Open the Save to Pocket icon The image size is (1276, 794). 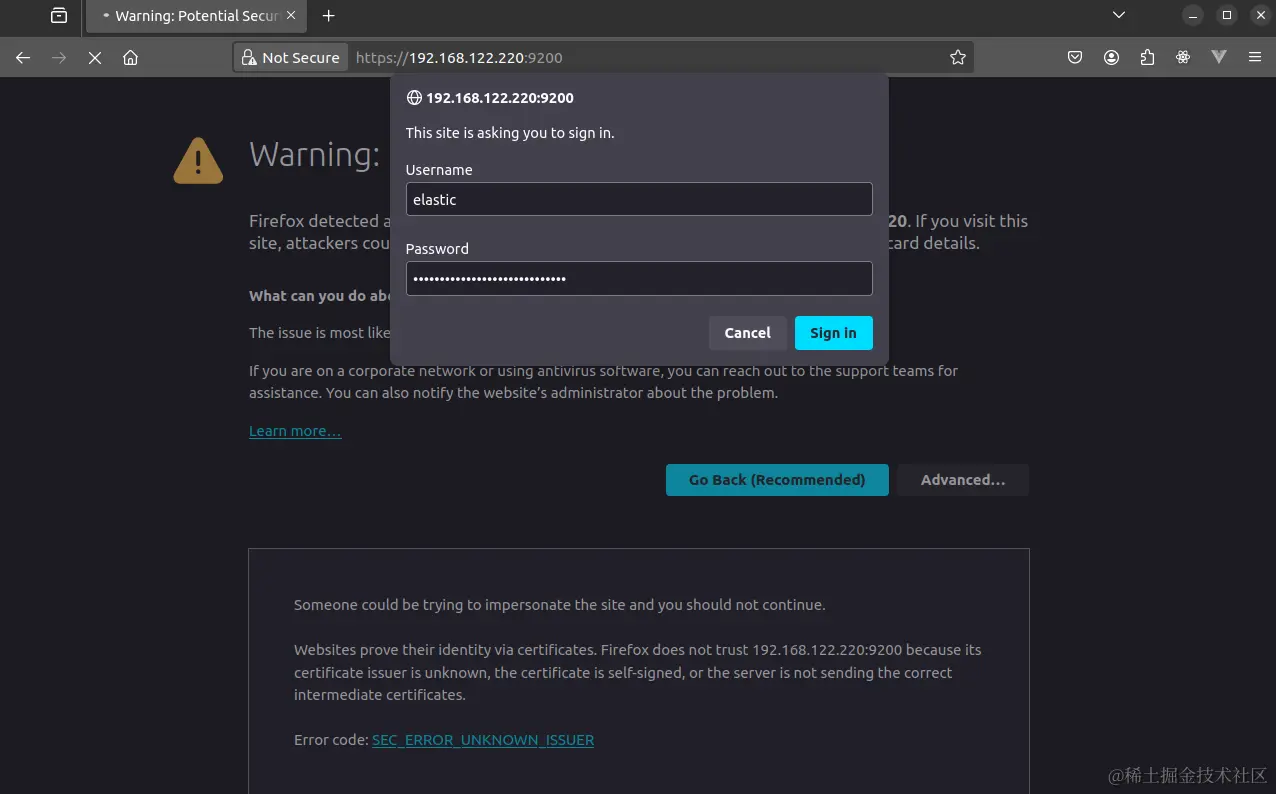tap(1075, 58)
